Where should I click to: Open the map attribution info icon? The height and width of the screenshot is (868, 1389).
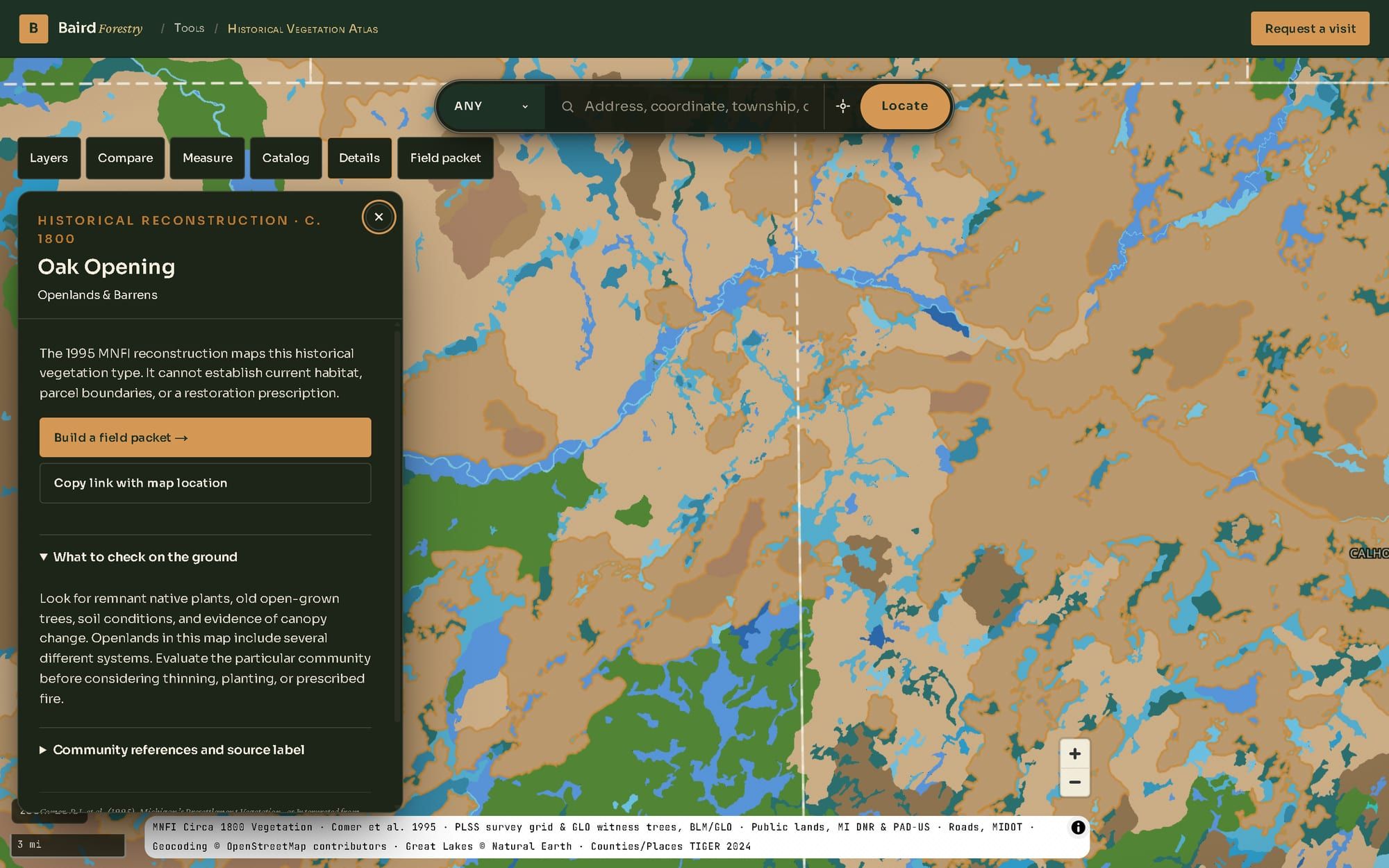[1078, 827]
